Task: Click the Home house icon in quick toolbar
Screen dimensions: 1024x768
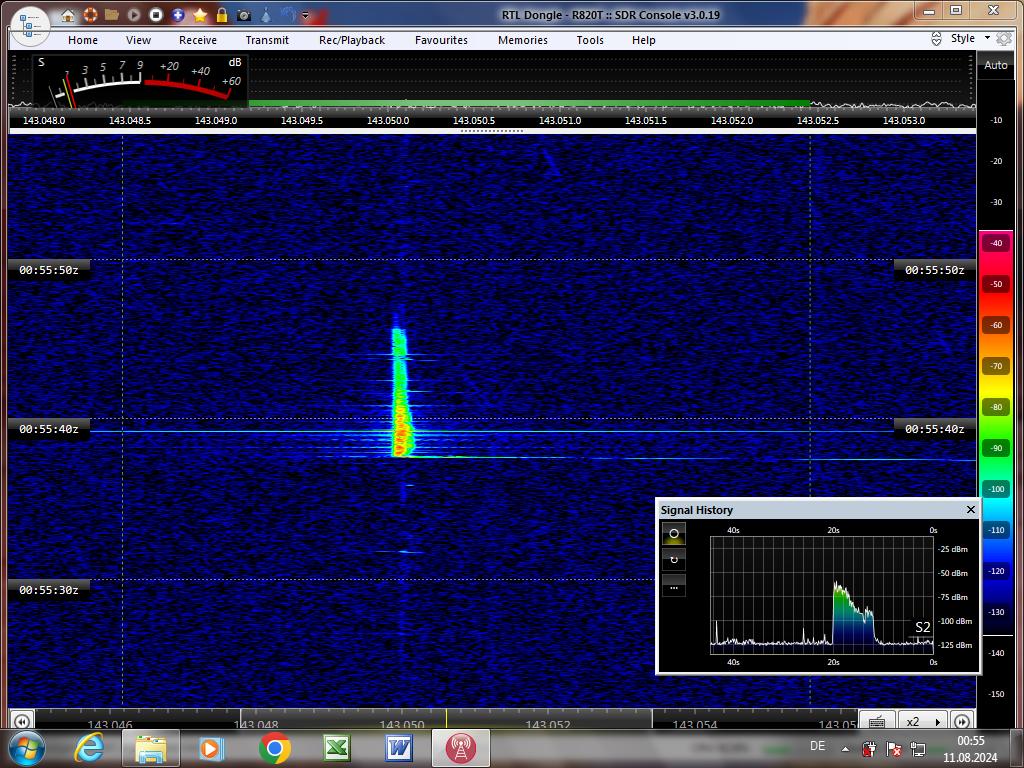Action: point(68,14)
